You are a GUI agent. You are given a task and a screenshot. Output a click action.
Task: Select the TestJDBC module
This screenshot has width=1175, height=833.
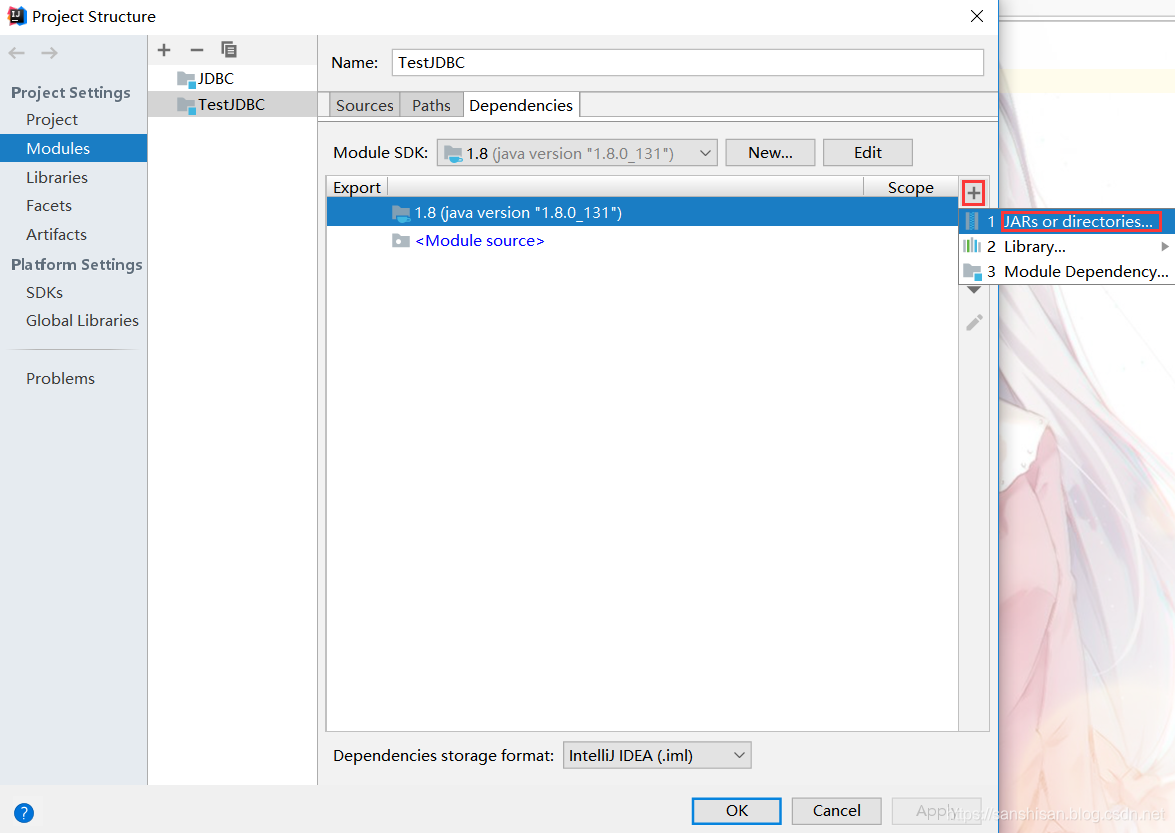click(x=232, y=105)
